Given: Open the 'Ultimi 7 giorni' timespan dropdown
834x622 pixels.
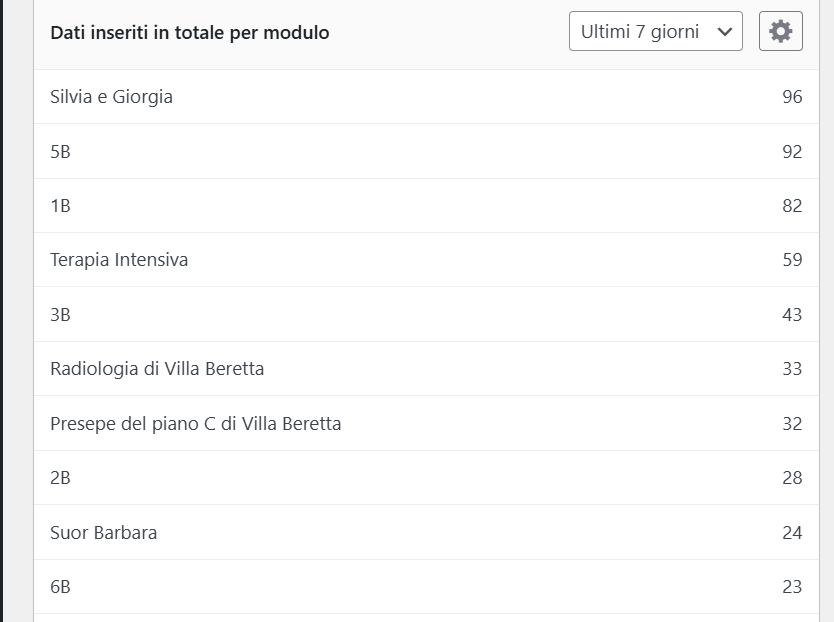Looking at the screenshot, I should point(655,31).
